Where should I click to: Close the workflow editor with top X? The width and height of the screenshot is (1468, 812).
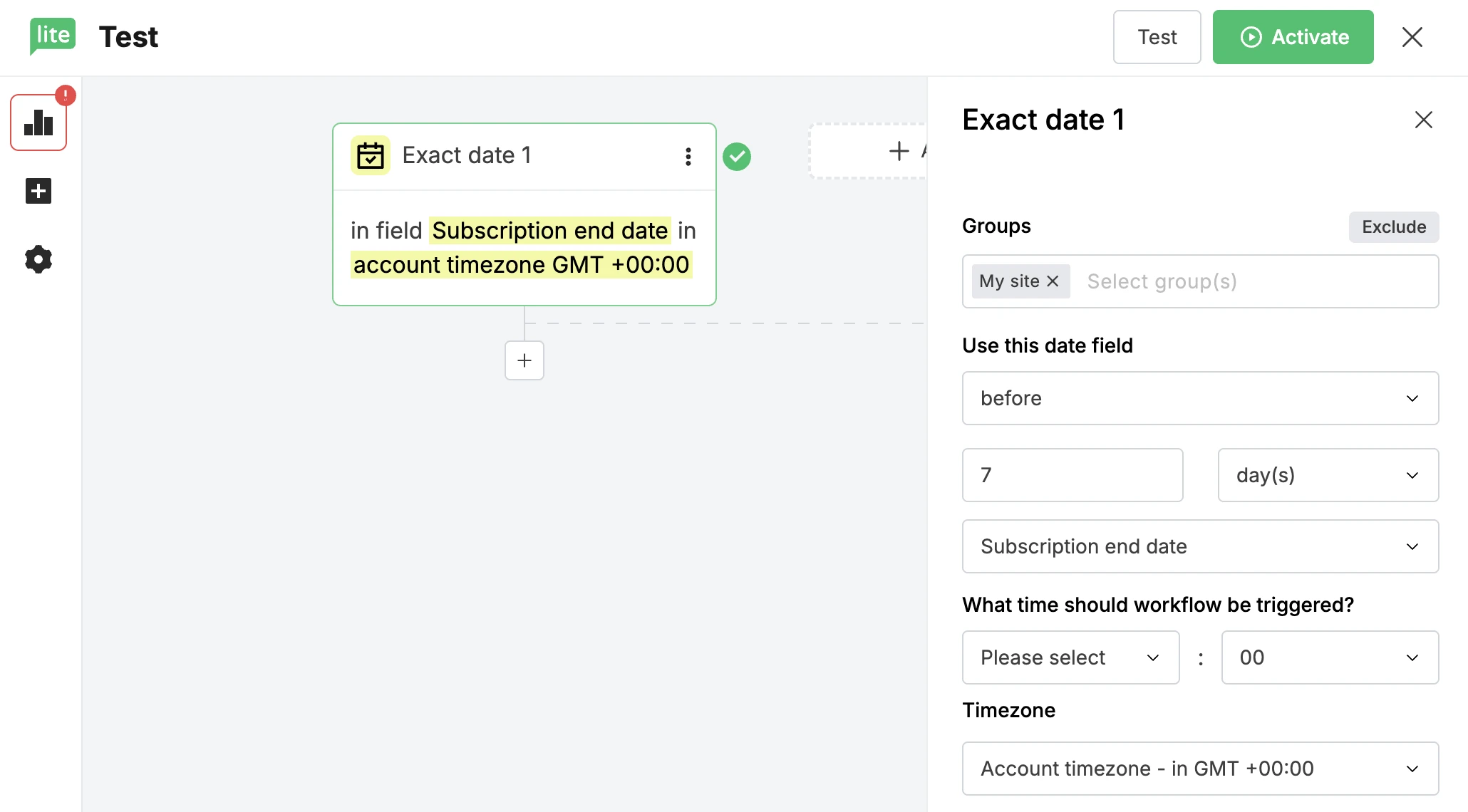[x=1412, y=37]
